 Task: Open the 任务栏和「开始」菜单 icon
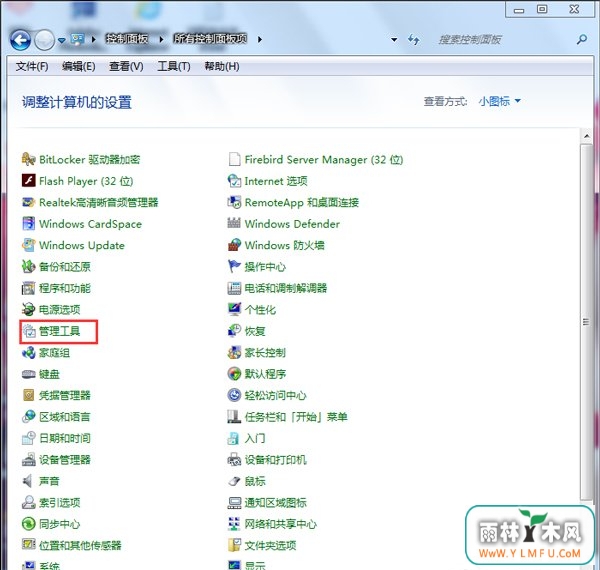[x=234, y=417]
